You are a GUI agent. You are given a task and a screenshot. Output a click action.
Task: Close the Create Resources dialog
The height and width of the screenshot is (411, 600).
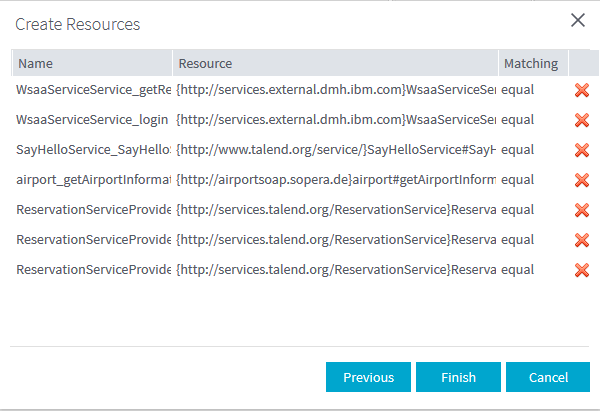[577, 20]
